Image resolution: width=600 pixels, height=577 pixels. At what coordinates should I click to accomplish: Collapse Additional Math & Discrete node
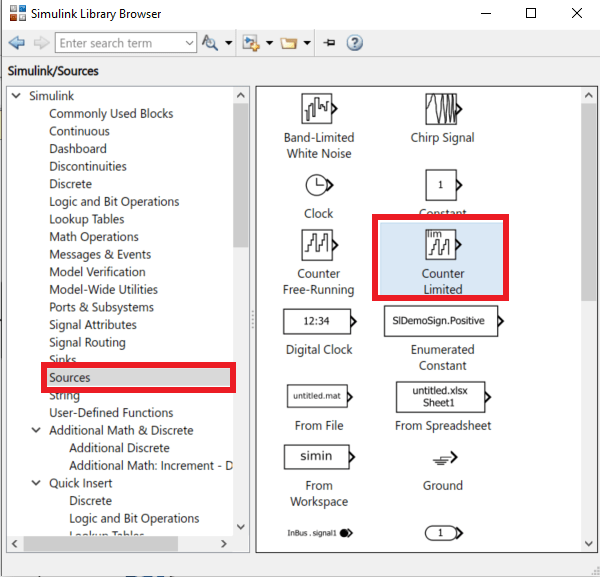(x=36, y=430)
